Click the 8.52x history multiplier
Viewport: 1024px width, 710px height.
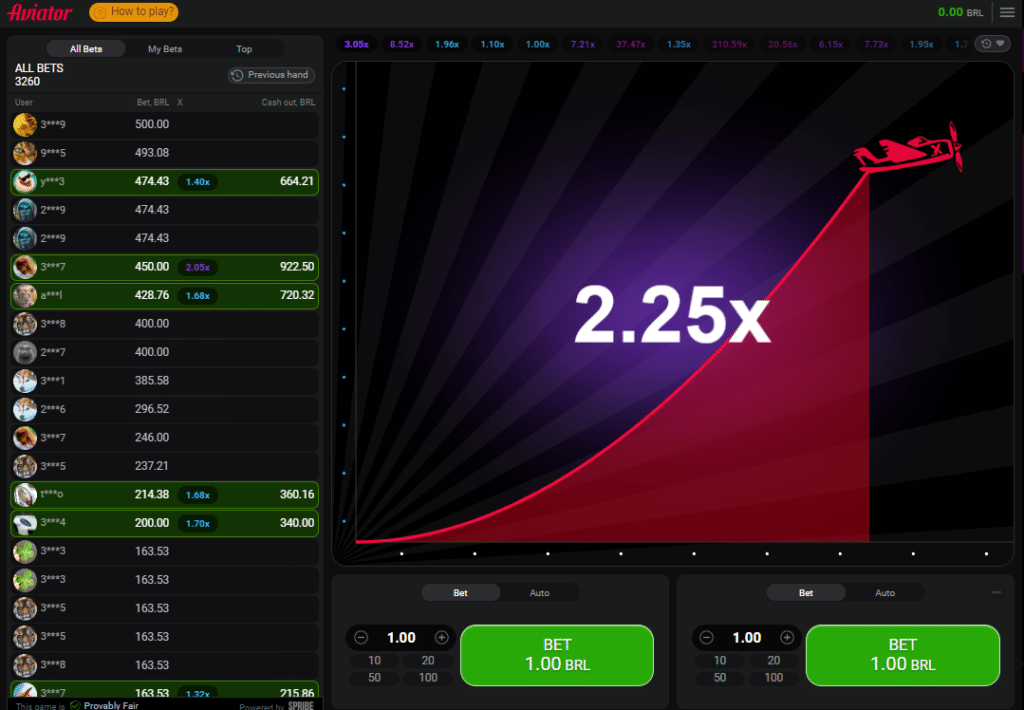[402, 44]
